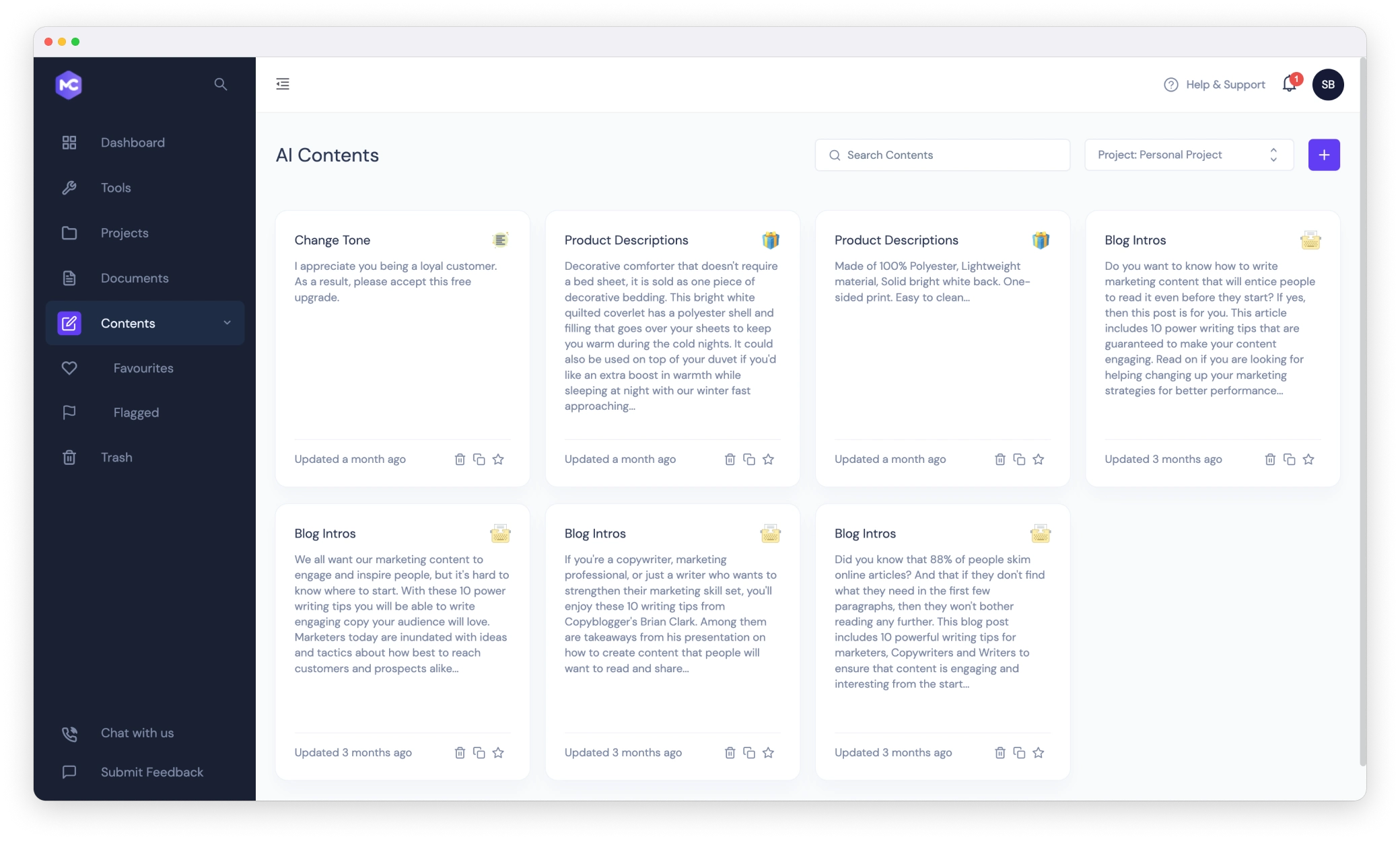Click the Search Contents input field
1400x841 pixels.
(x=942, y=155)
